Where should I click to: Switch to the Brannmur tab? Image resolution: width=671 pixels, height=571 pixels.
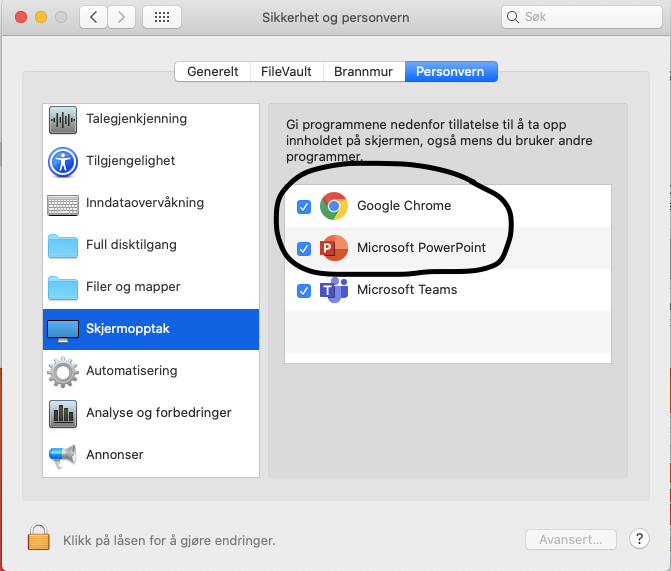[364, 72]
